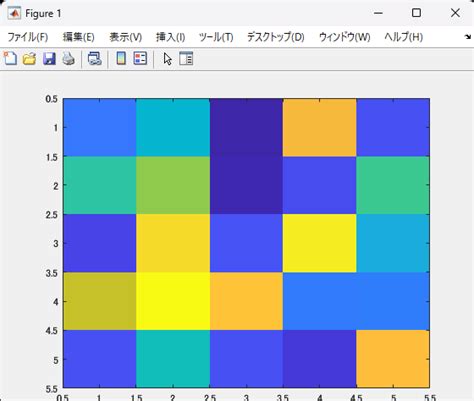The width and height of the screenshot is (474, 401).
Task: Print the figure using the printer icon
Action: tap(68, 59)
